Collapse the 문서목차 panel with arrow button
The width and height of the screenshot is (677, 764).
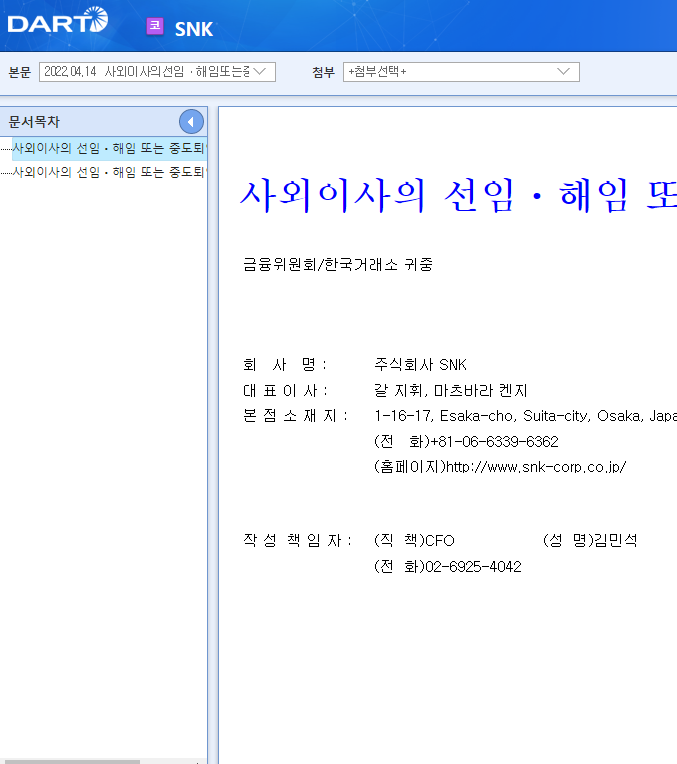191,122
